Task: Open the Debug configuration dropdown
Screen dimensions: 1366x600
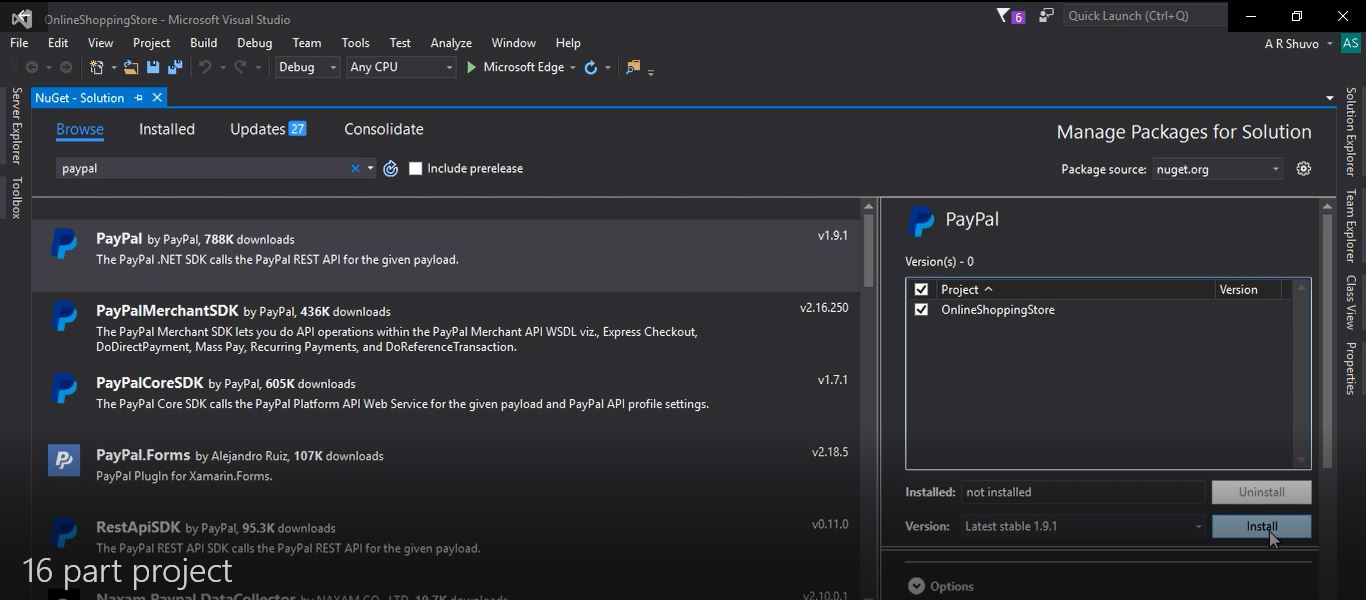Action: [307, 67]
